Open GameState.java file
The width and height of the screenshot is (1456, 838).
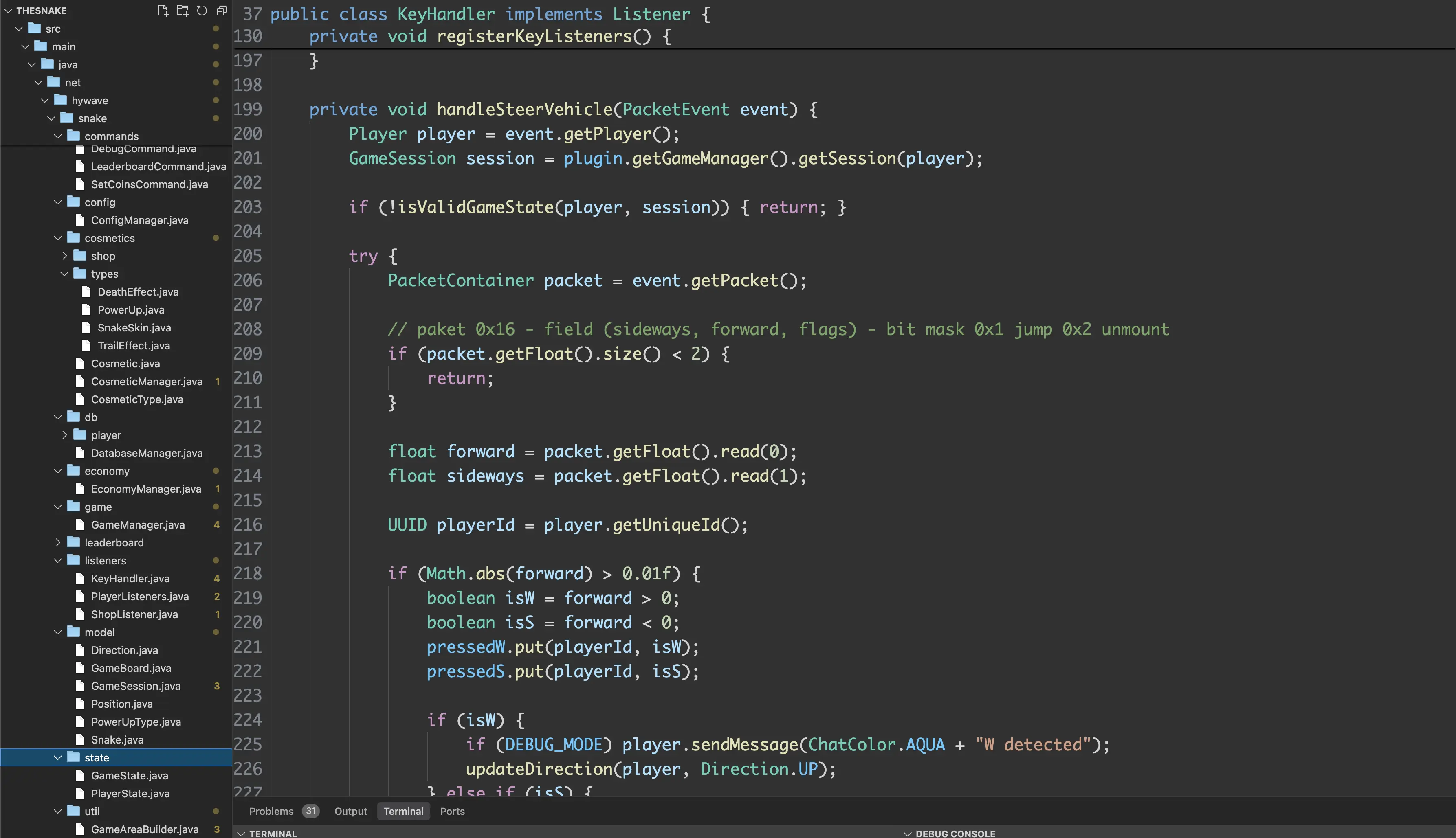point(130,775)
